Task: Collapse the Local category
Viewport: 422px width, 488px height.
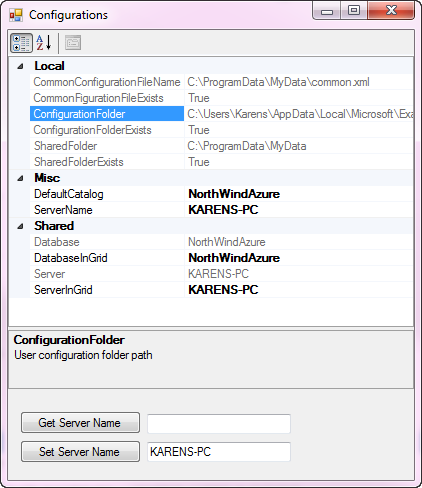Action: coord(20,66)
